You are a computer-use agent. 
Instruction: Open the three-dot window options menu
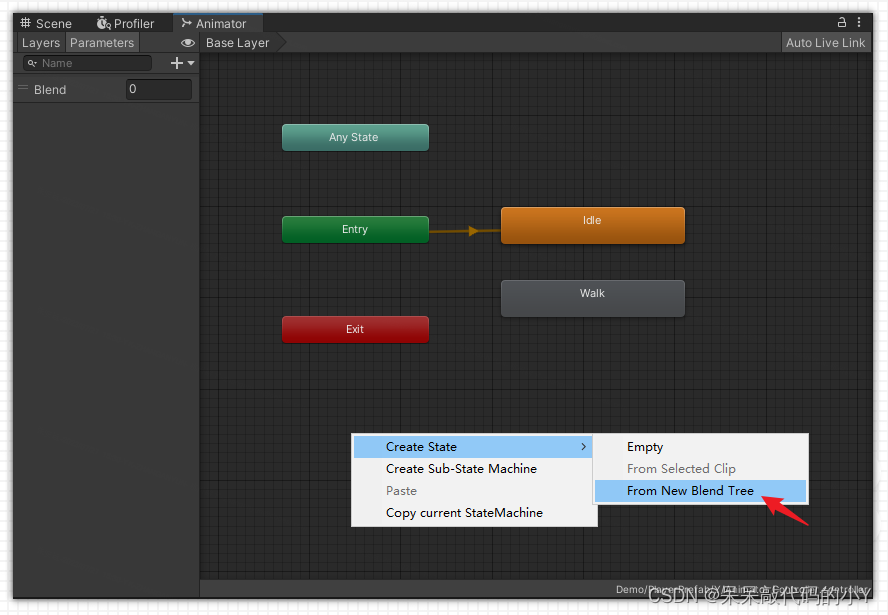point(859,22)
